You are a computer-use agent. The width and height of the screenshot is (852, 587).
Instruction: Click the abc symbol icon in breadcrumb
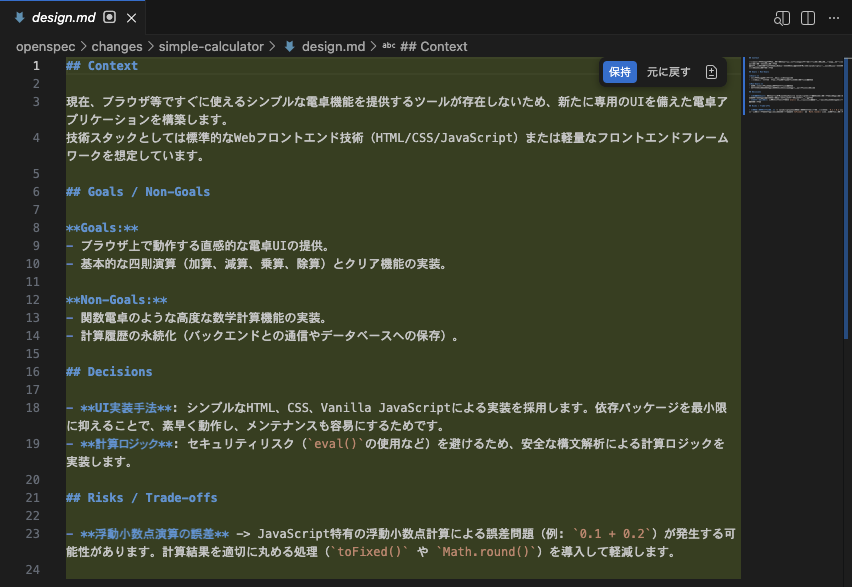(389, 46)
